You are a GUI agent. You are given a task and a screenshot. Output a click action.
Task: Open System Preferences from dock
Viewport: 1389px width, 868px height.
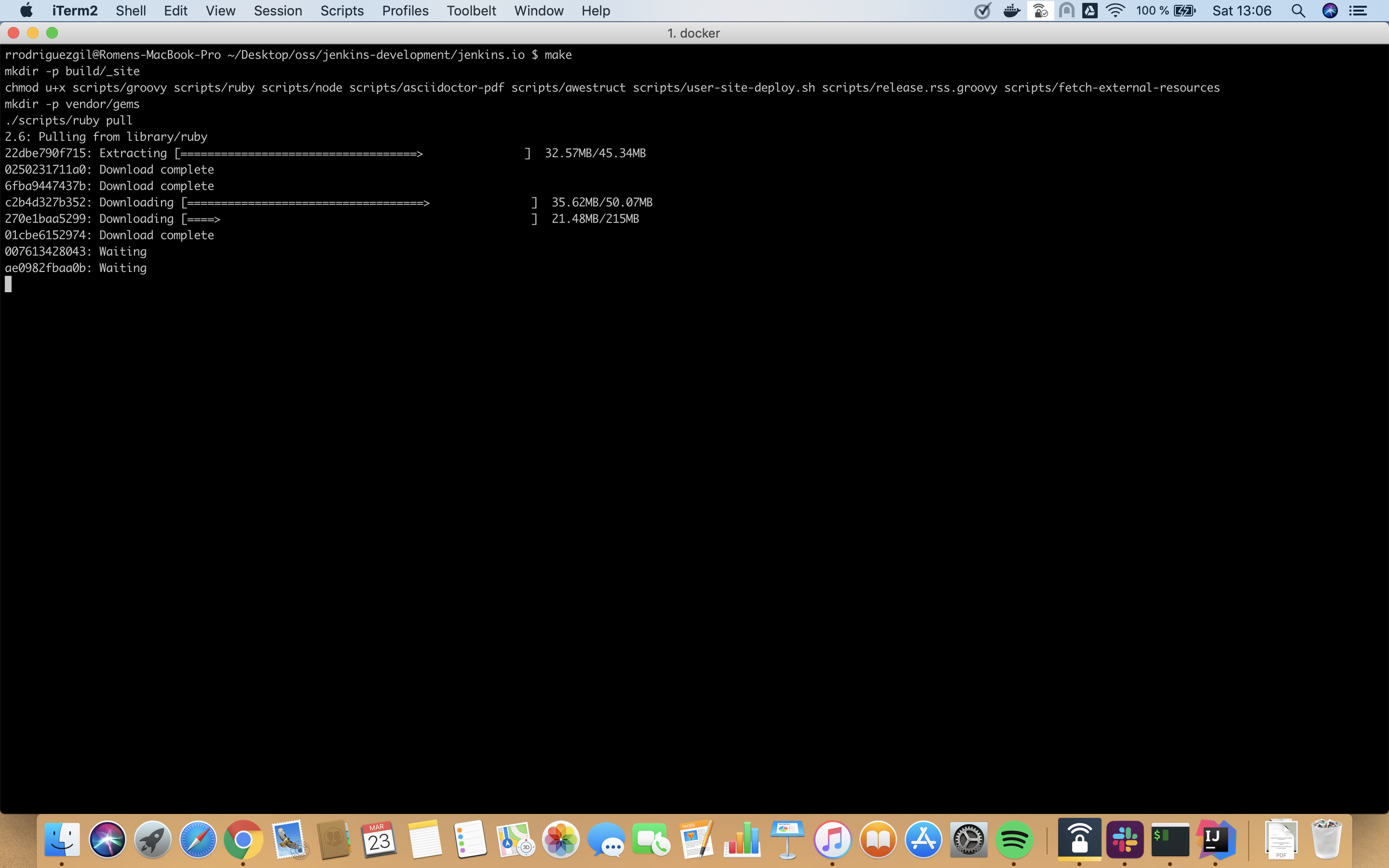pos(967,838)
